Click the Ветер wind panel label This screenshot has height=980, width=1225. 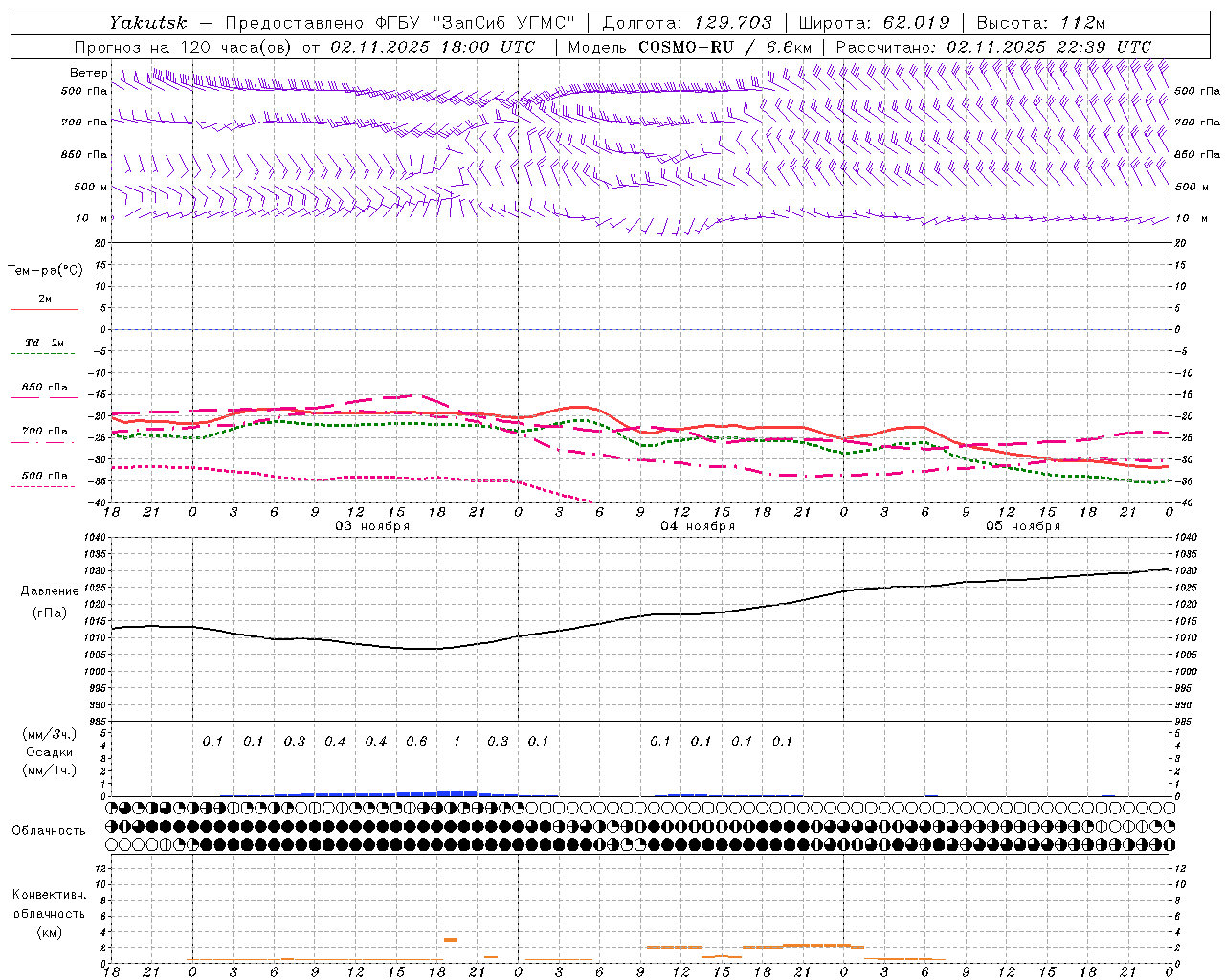pos(88,73)
